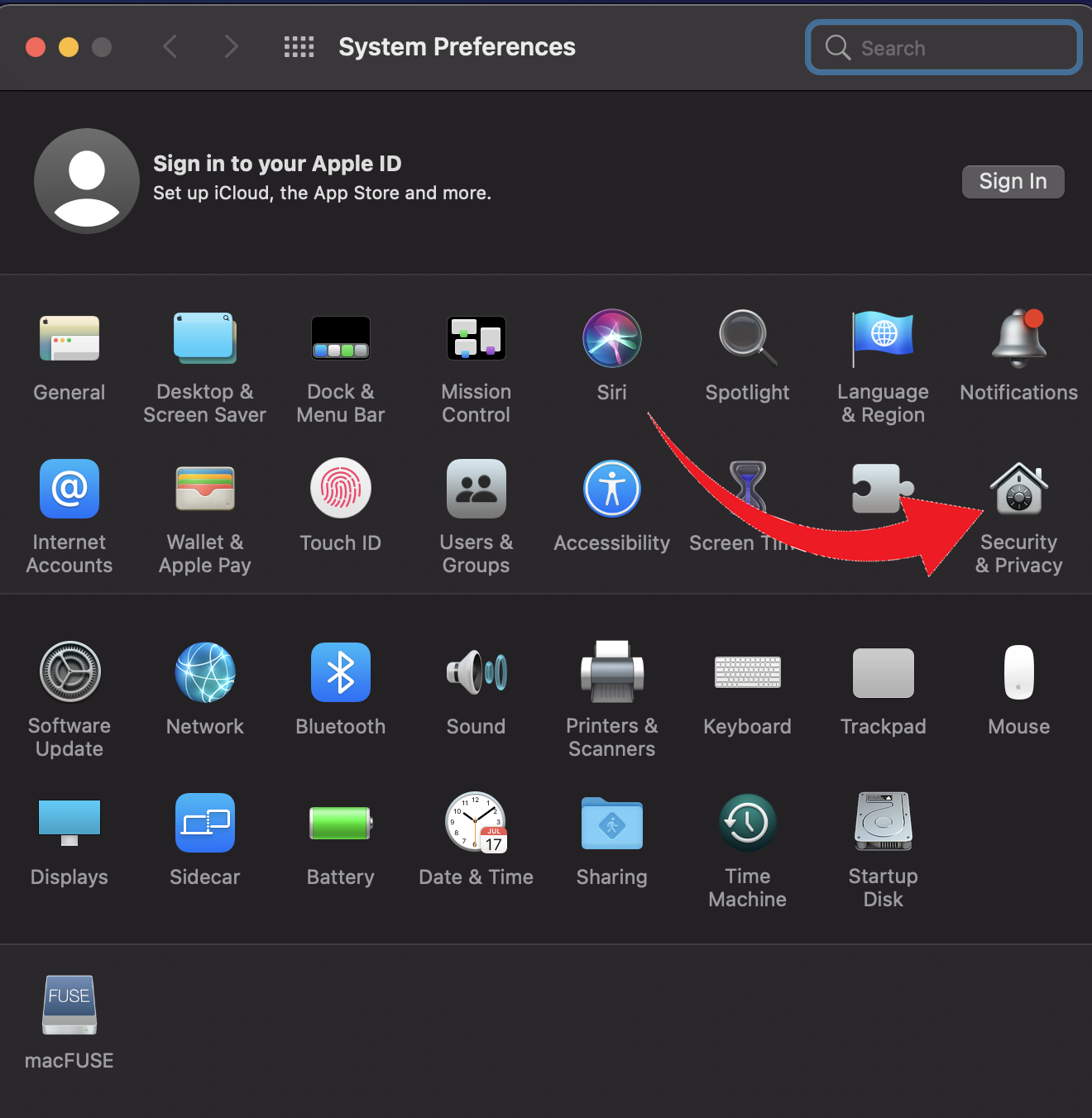This screenshot has width=1092, height=1118.
Task: Show all preferences grid button
Action: tap(299, 47)
